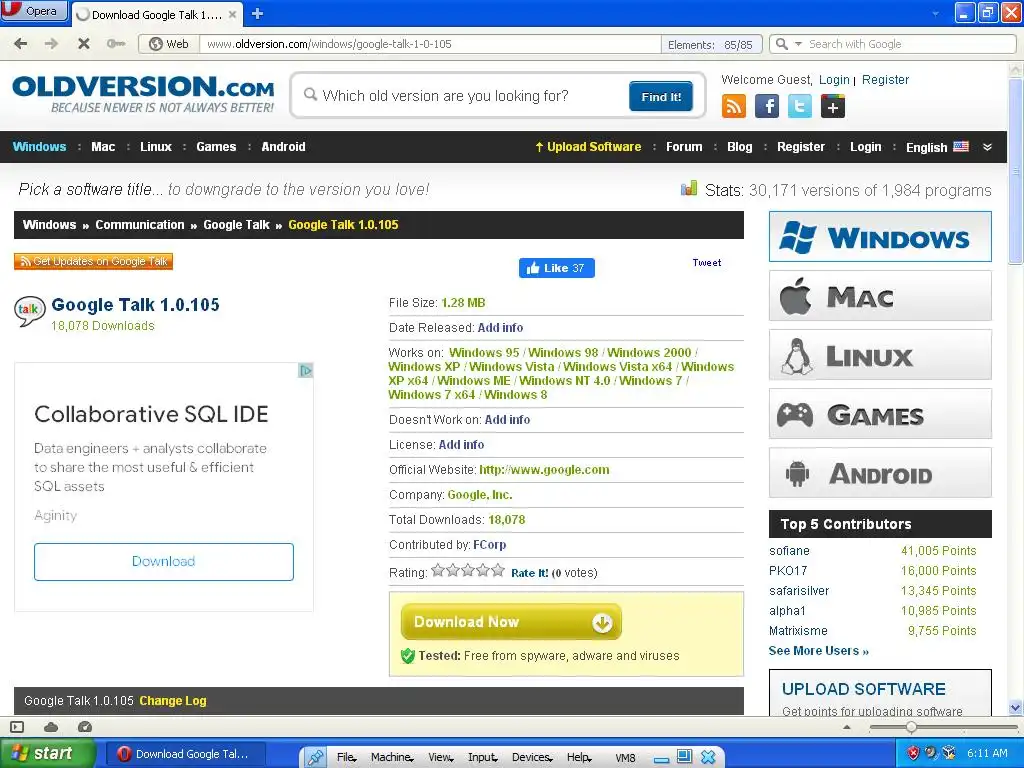Click the ad choices icon on the ad
The image size is (1024, 768).
(x=305, y=370)
